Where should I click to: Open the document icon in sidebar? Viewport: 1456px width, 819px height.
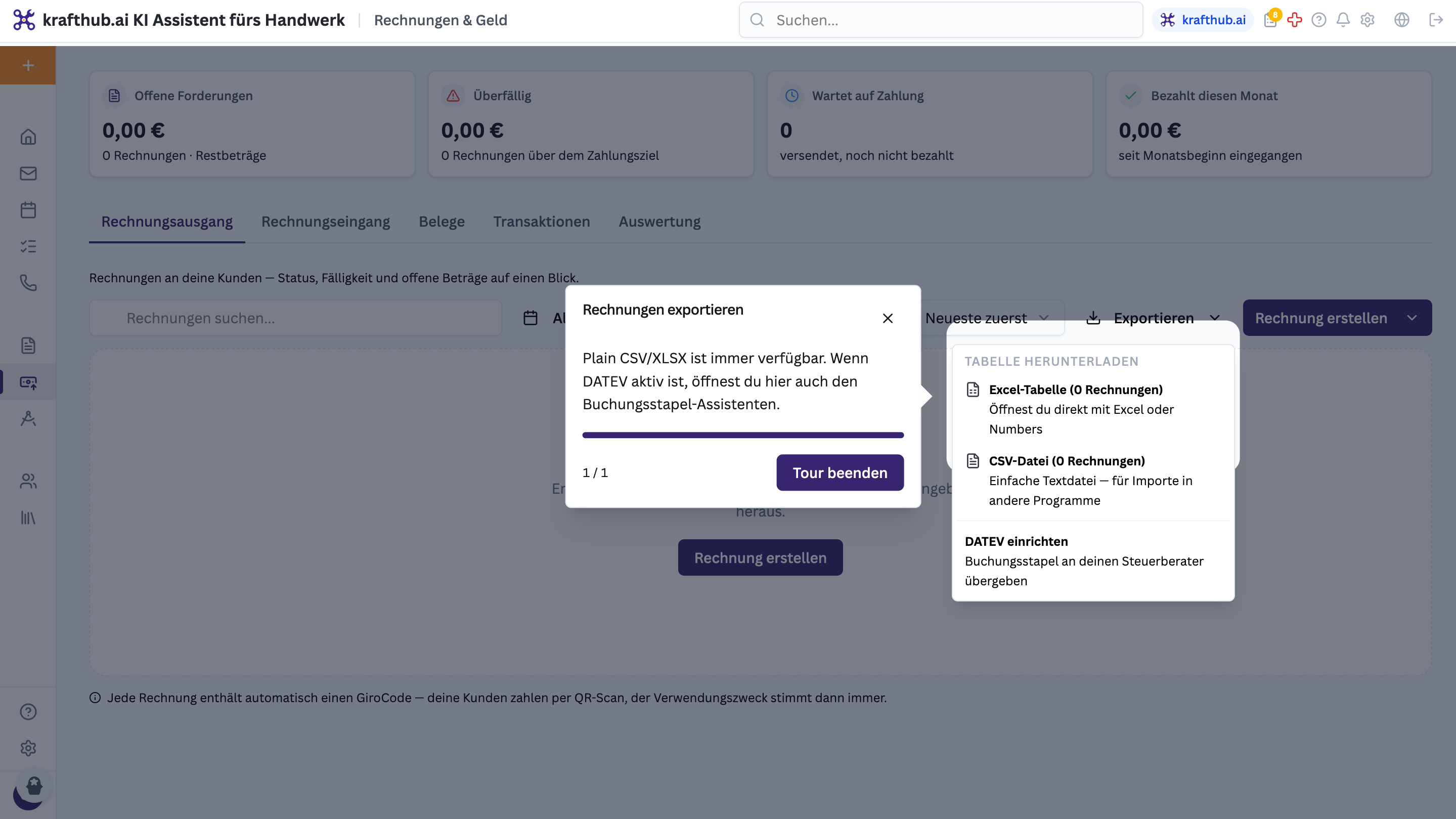[x=28, y=346]
